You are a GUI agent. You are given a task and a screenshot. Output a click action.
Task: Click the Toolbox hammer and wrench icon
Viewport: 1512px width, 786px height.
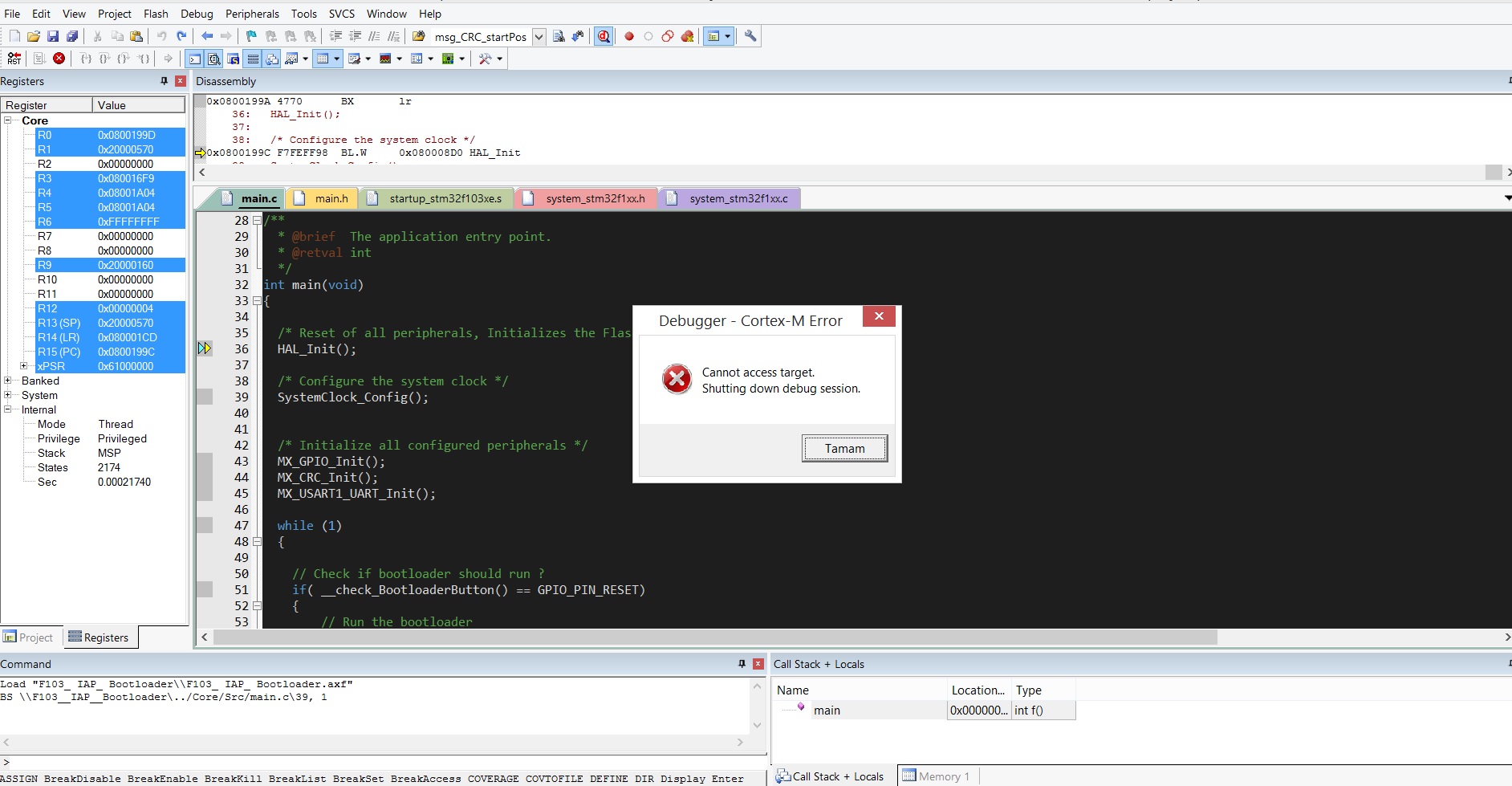[x=485, y=59]
